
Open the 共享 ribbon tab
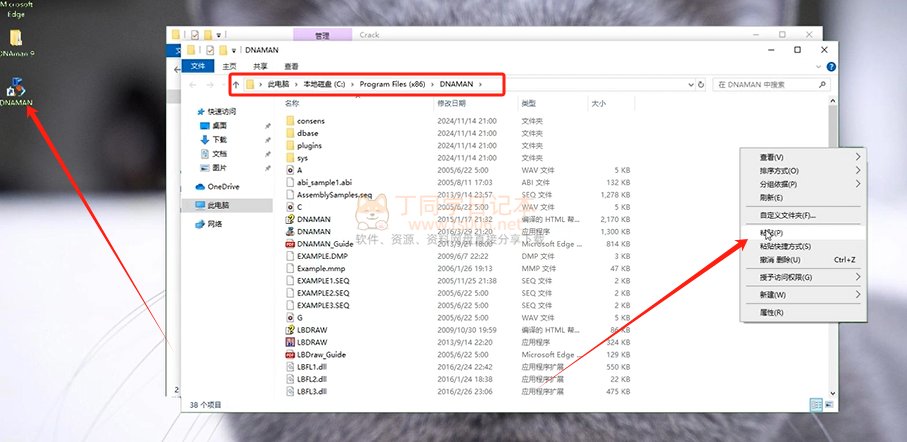[260, 67]
